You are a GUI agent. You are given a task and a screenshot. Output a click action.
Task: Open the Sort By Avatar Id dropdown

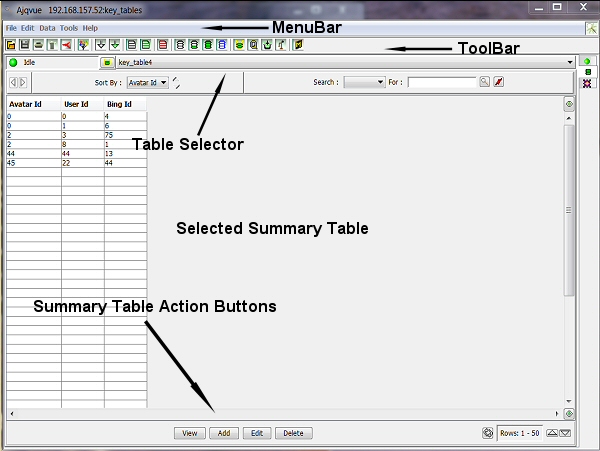tap(148, 82)
